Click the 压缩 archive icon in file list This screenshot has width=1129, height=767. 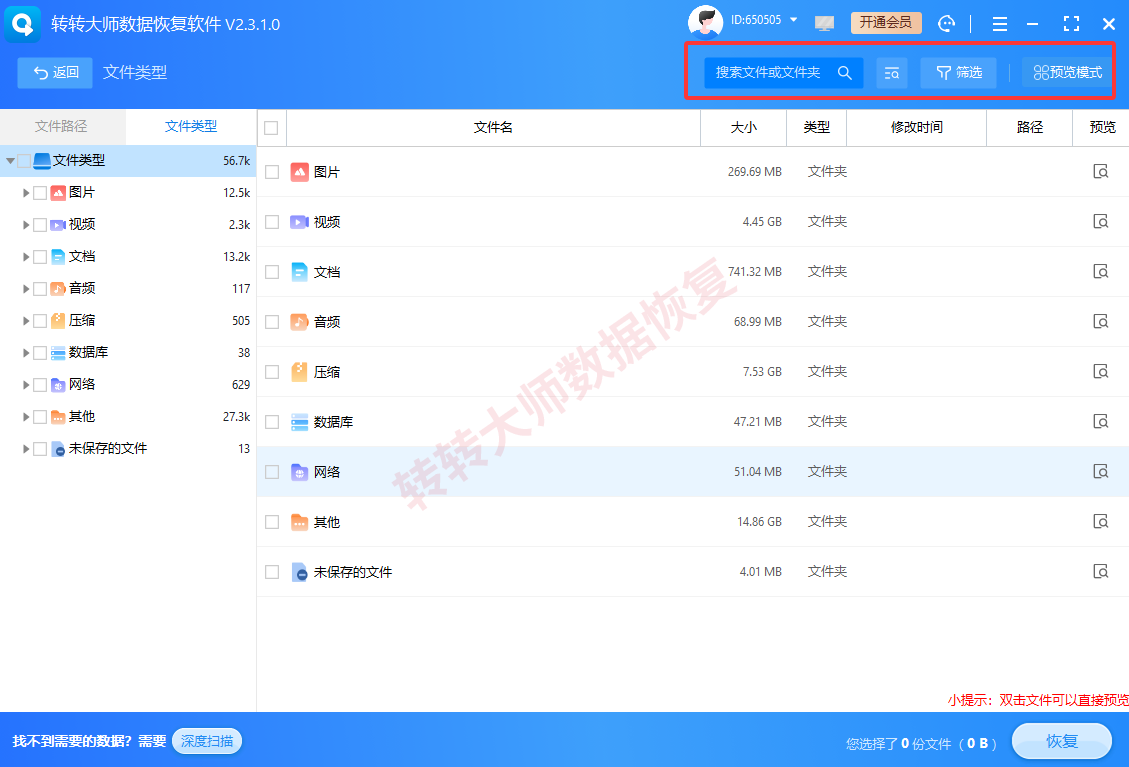tap(300, 372)
